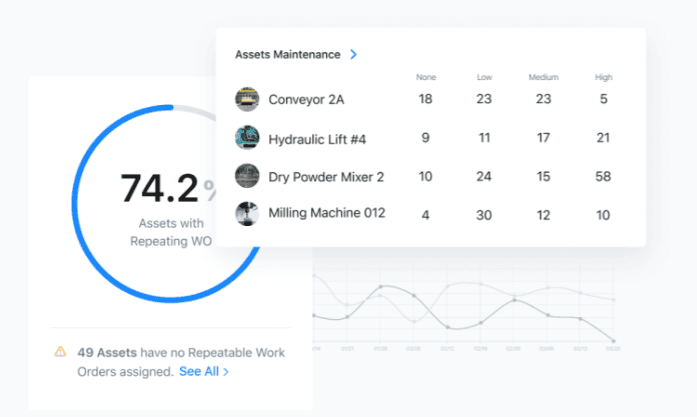This screenshot has width=697, height=417.
Task: Click Hydraulic Lift #4 Medium value 17
Action: point(543,138)
